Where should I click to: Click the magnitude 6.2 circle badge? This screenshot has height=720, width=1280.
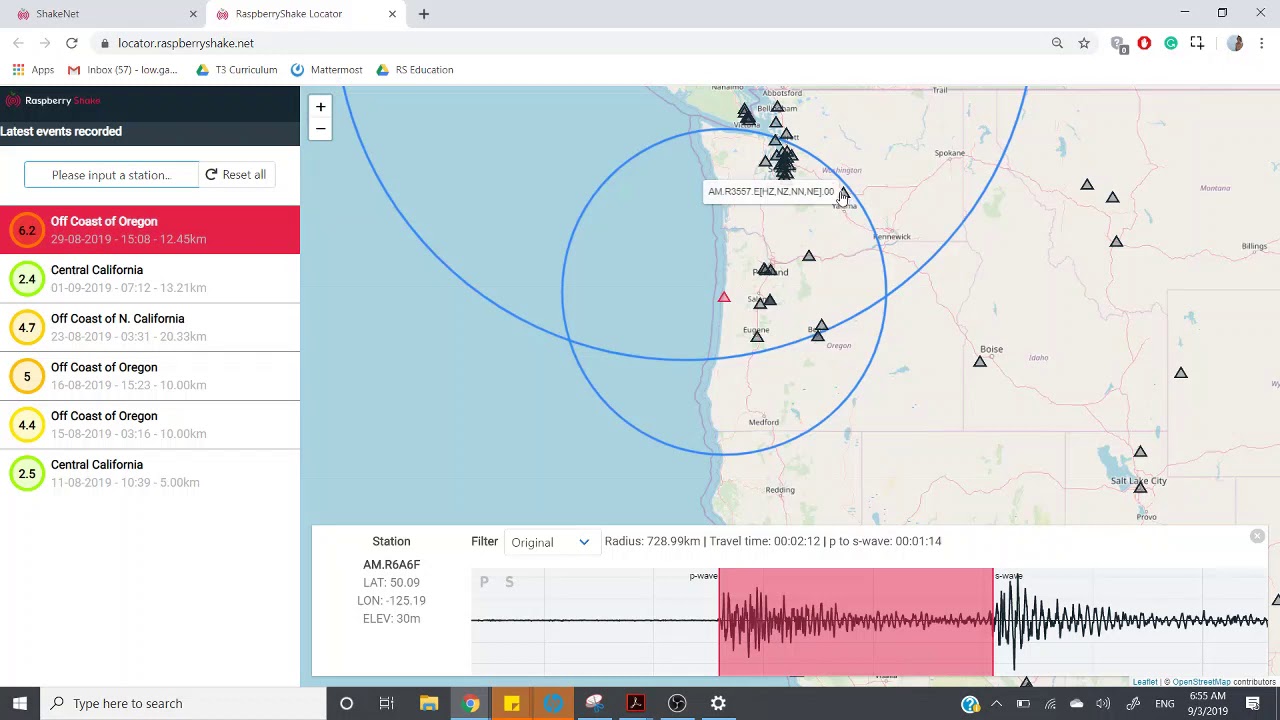pyautogui.click(x=27, y=230)
